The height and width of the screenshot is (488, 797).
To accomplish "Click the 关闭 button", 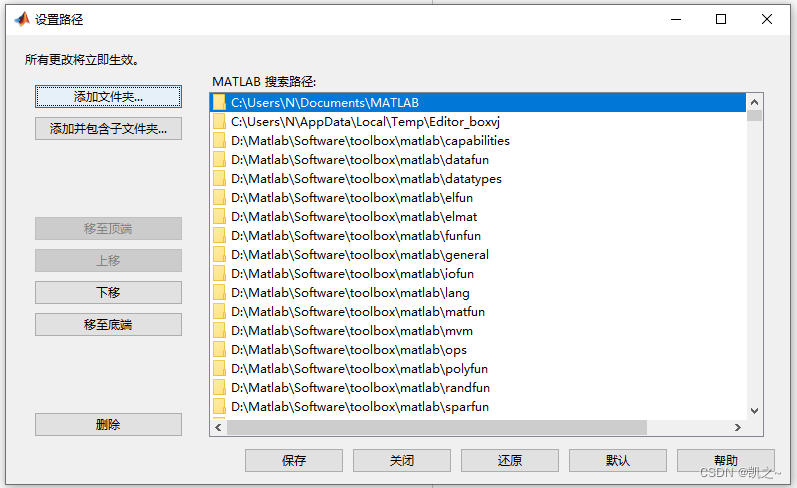I will pyautogui.click(x=402, y=461).
